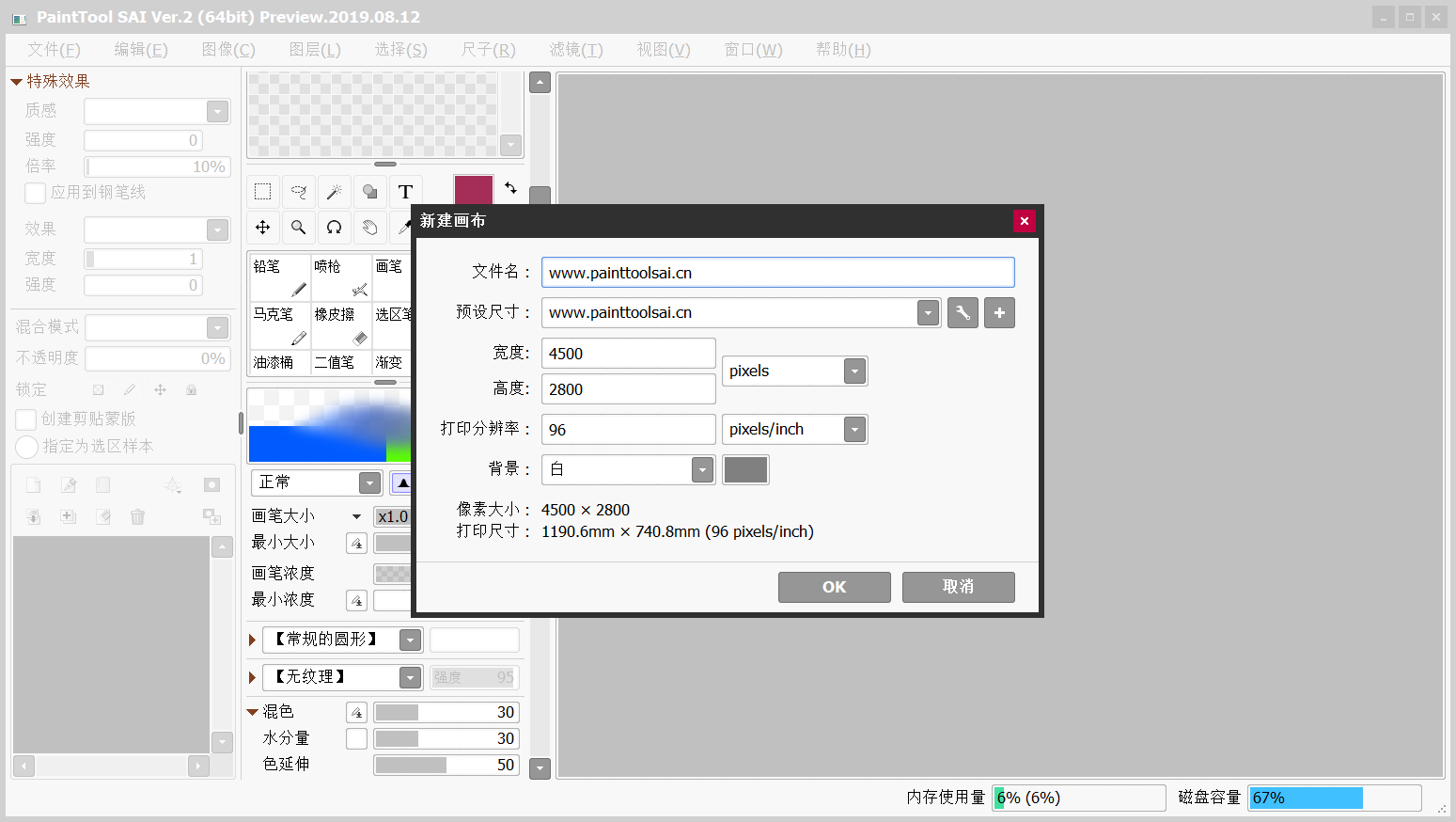The height and width of the screenshot is (822, 1456).
Task: Toggle pressure button beside 最小浓度
Action: click(x=356, y=601)
